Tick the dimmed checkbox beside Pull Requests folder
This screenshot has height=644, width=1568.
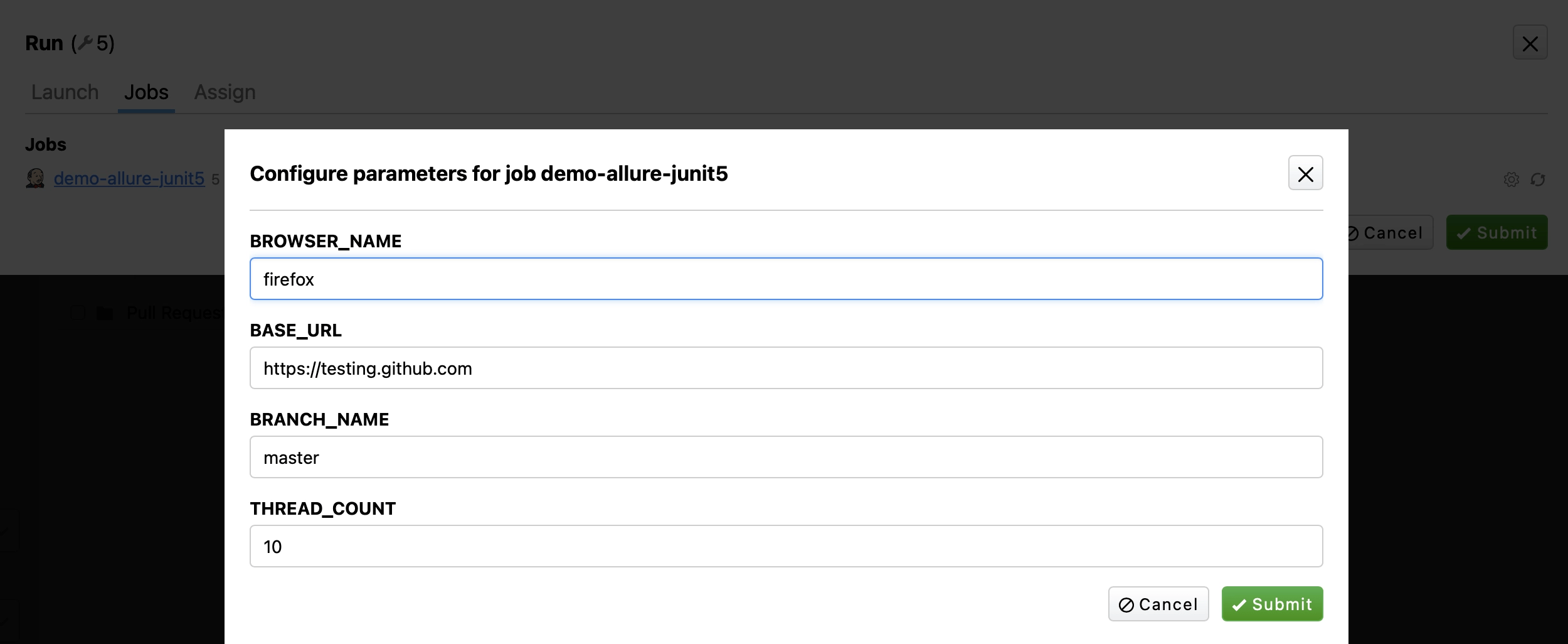78,313
